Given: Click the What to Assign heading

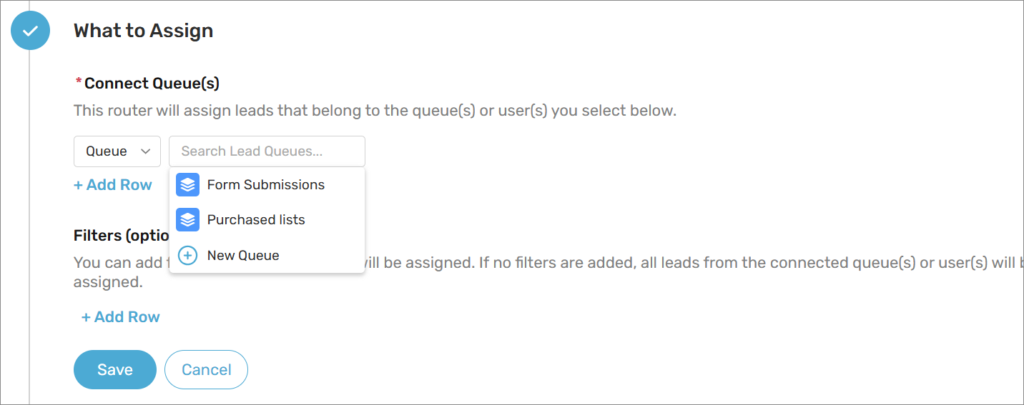Looking at the screenshot, I should point(143,31).
